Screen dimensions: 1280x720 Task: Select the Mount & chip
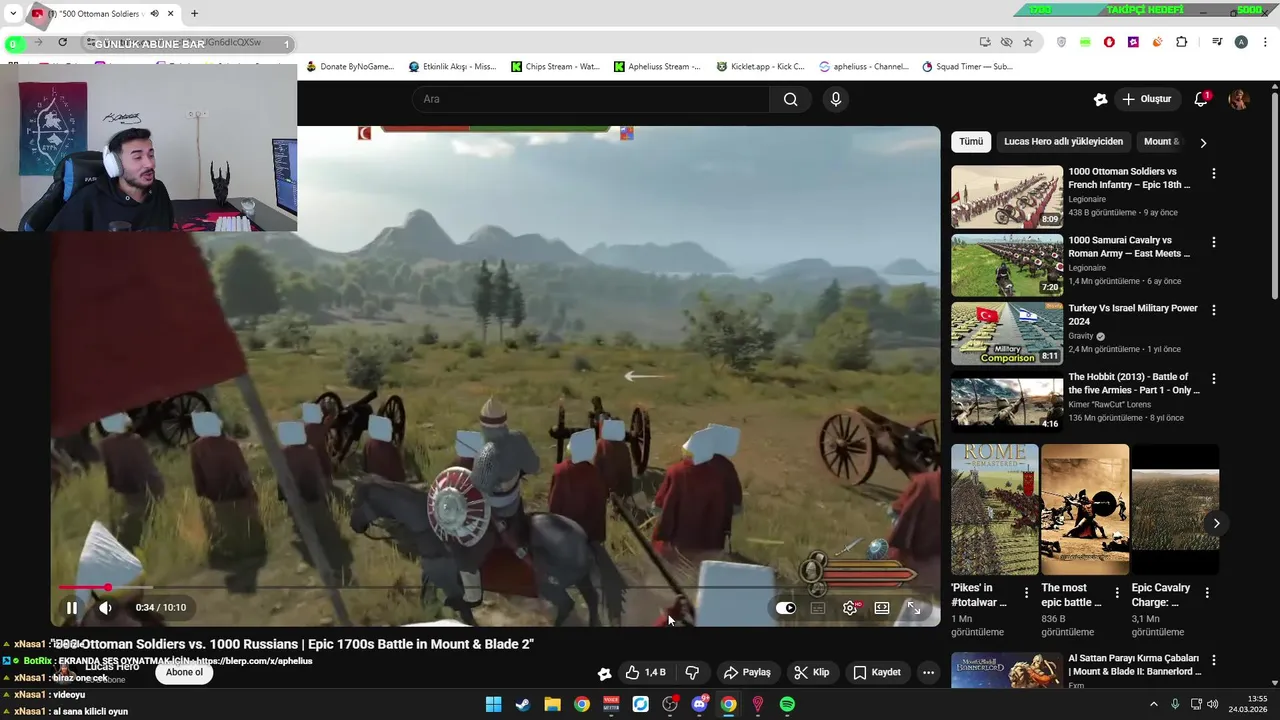(1162, 142)
